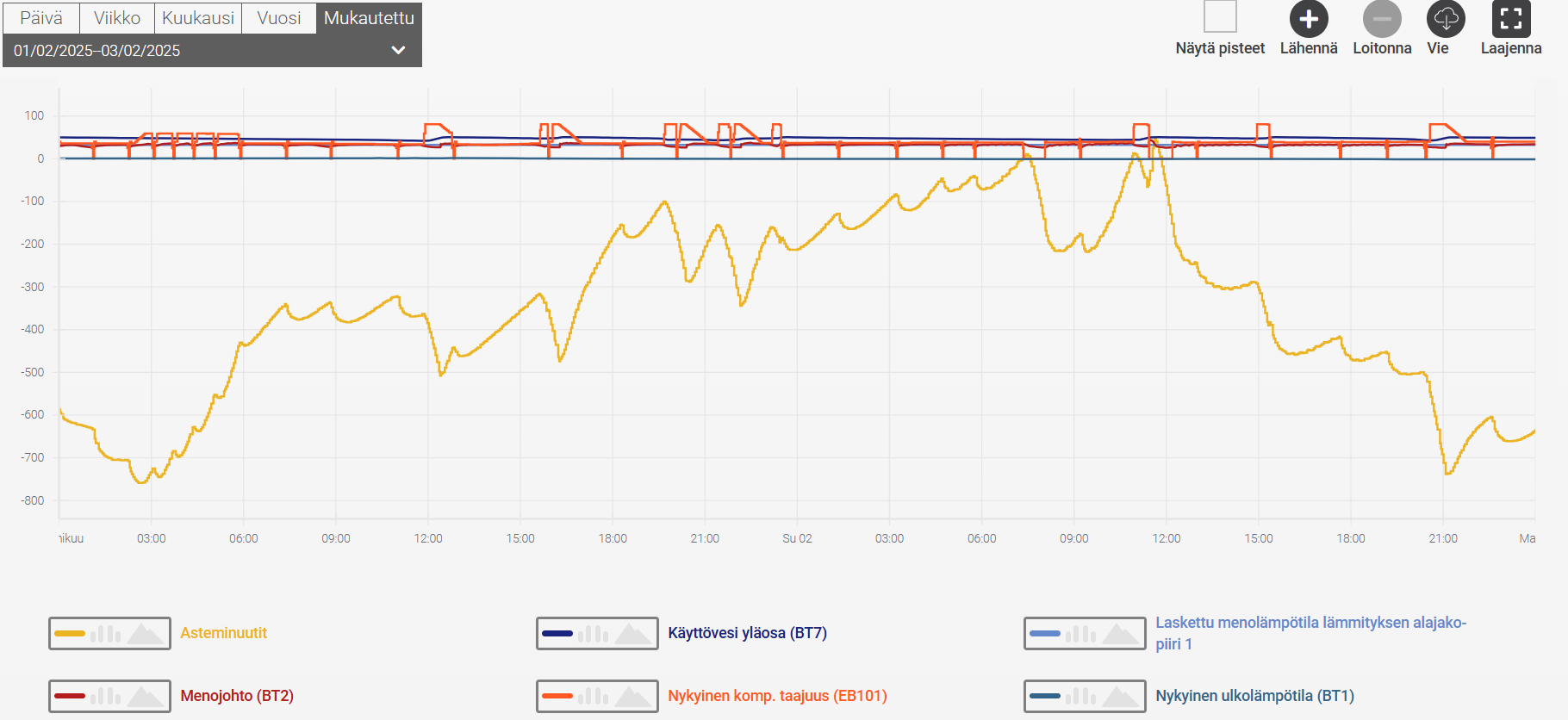Select area chart style for Nykyinen ulkolämpötila (BT1)

1121,696
